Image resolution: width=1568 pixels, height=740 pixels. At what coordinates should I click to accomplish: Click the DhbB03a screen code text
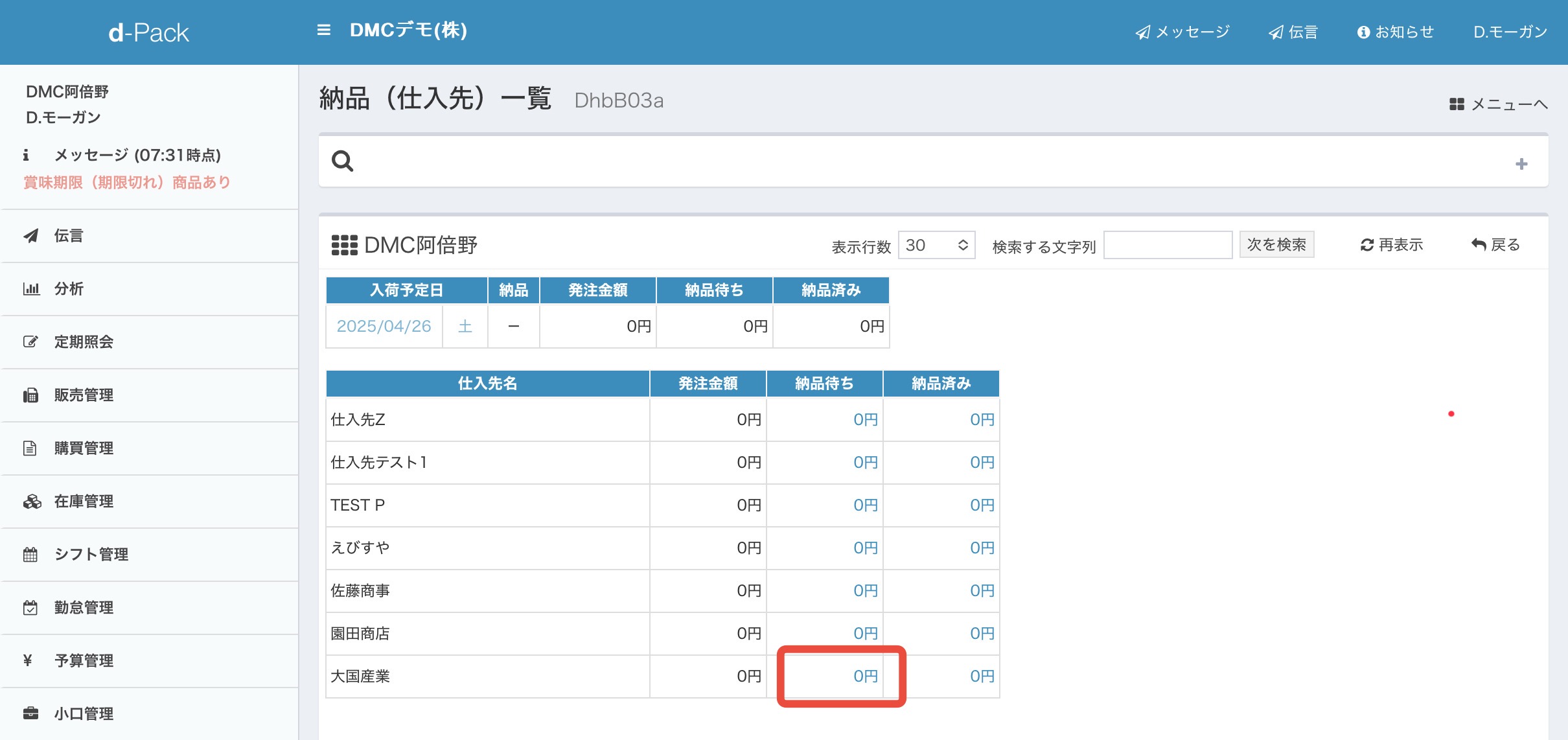click(x=619, y=100)
